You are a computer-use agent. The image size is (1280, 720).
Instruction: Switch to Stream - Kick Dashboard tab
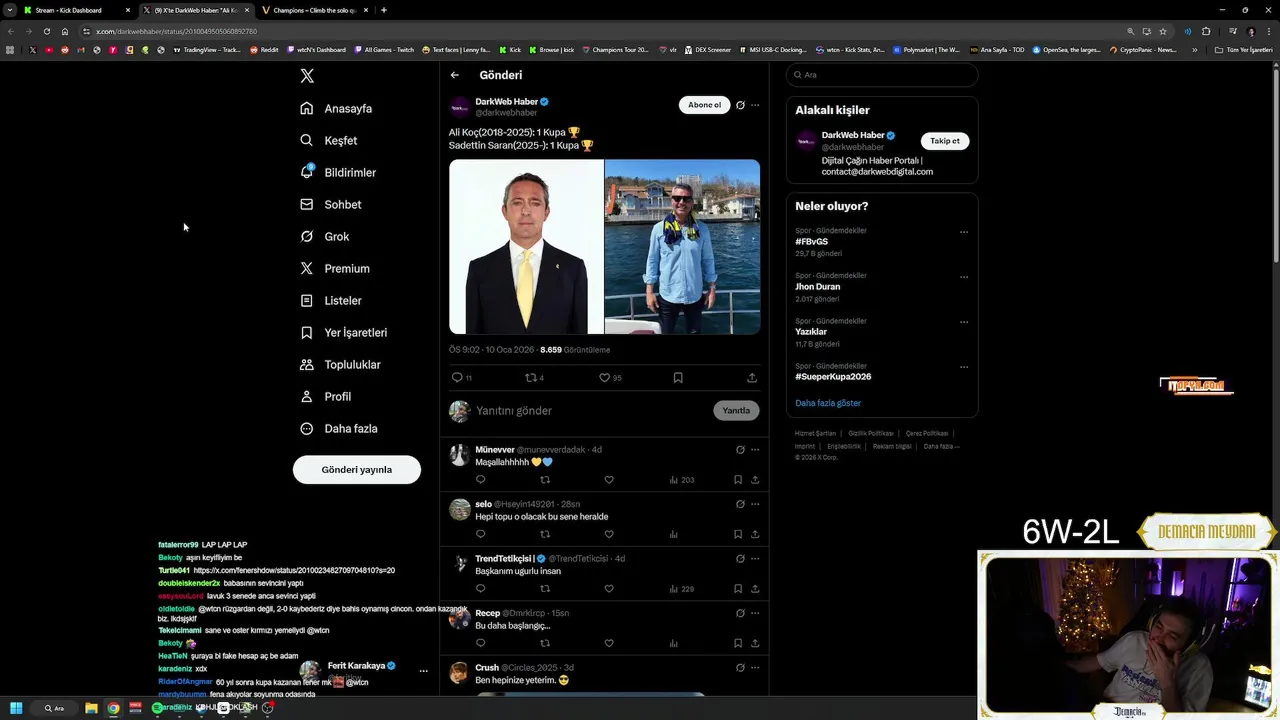point(76,10)
